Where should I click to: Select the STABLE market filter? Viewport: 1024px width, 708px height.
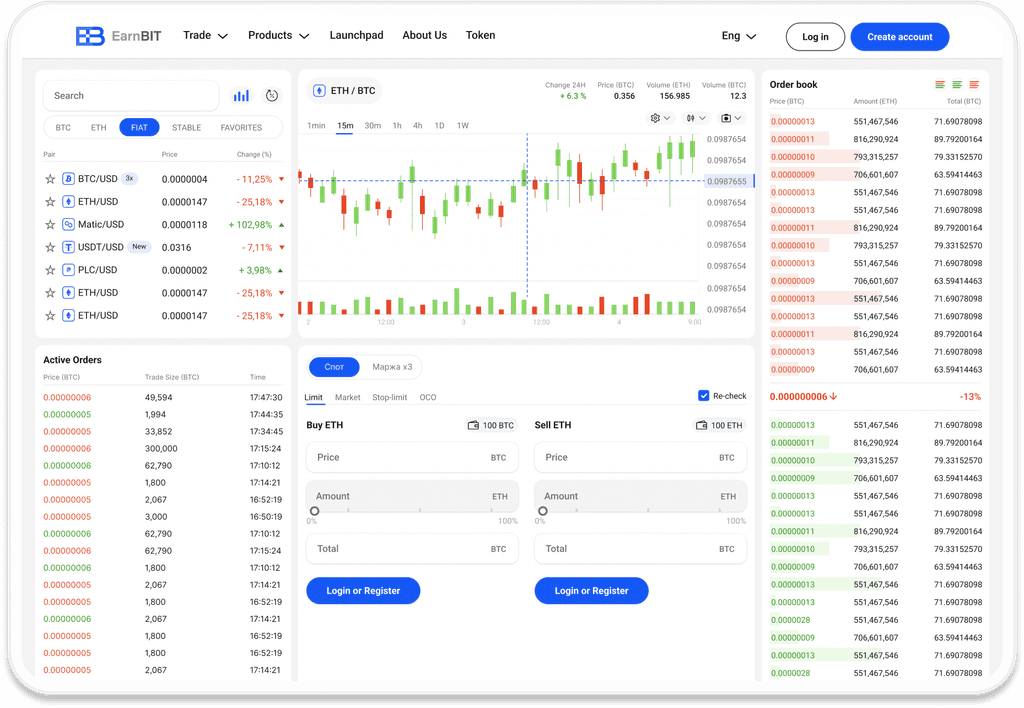[x=186, y=127]
